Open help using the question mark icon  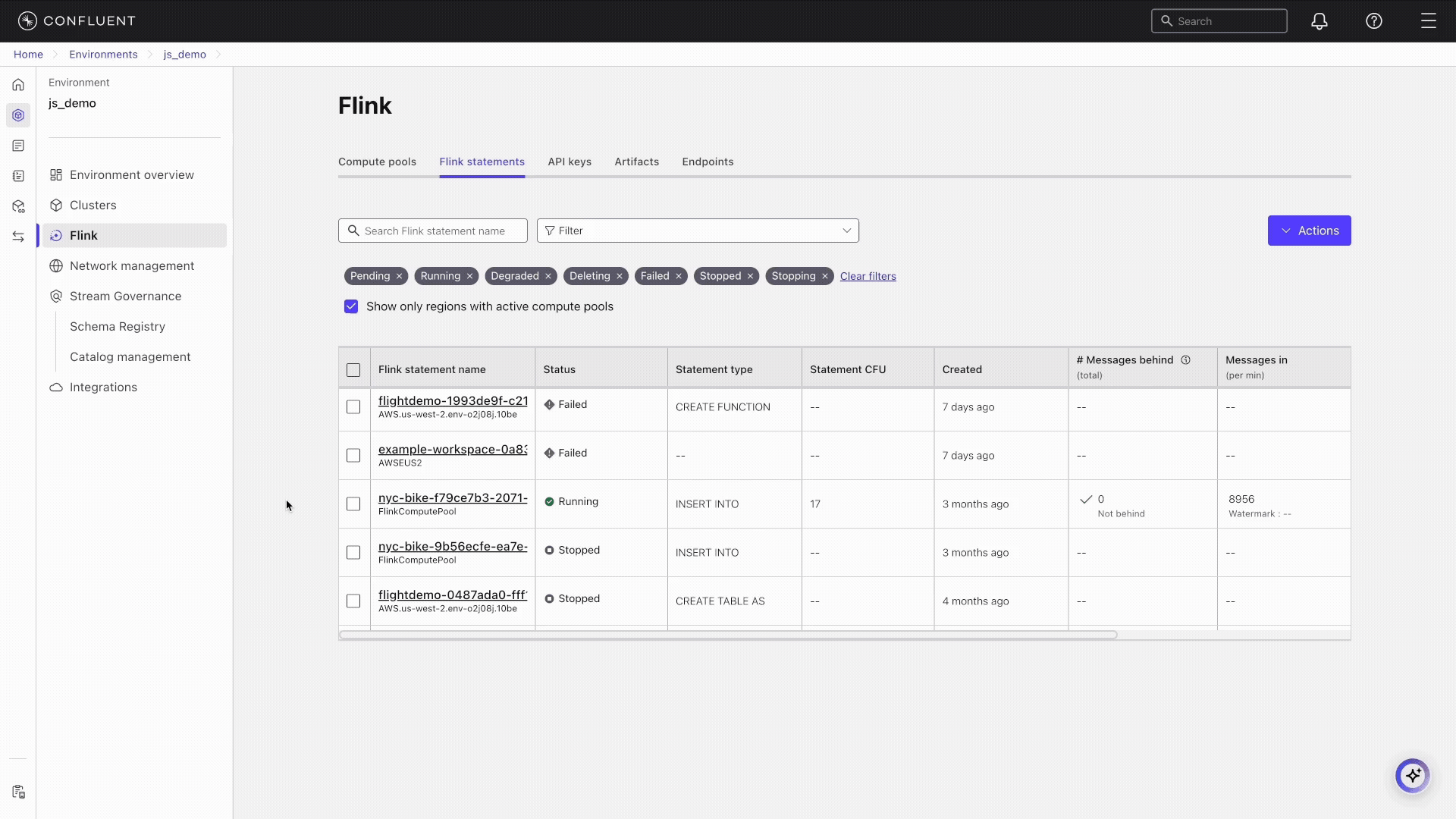(1374, 20)
